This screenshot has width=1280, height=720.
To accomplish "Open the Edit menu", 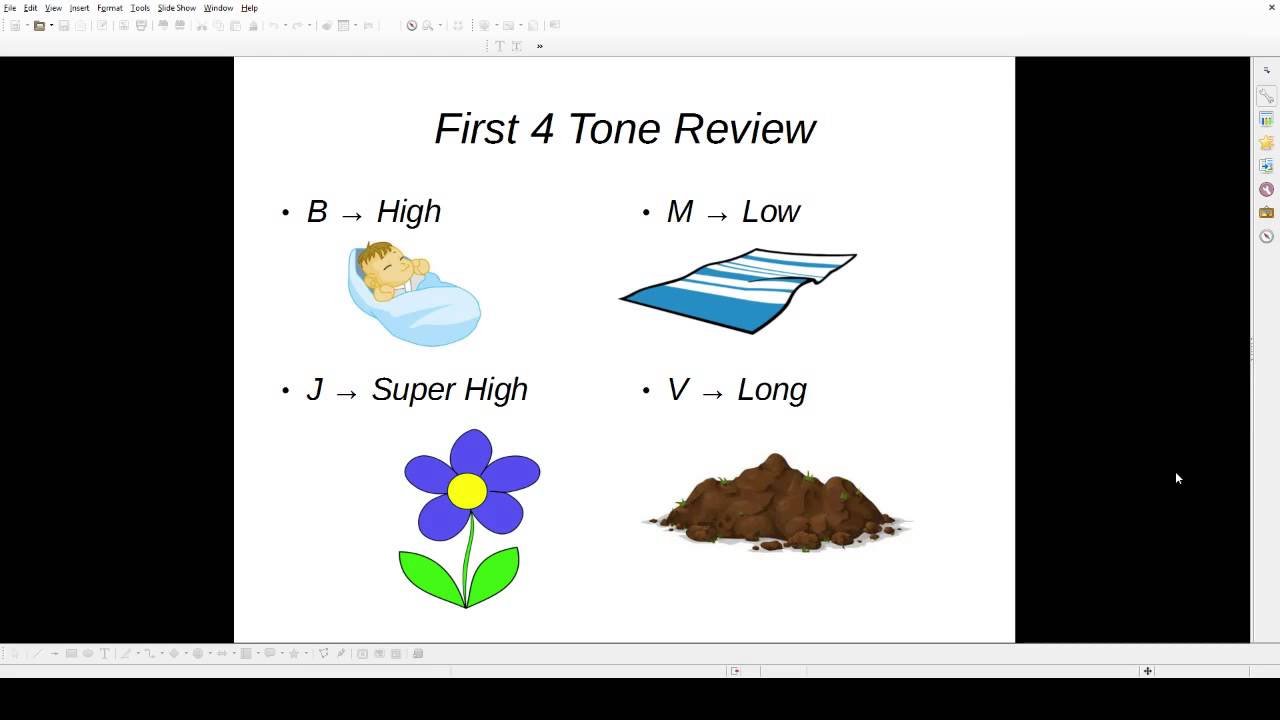I will coord(31,8).
